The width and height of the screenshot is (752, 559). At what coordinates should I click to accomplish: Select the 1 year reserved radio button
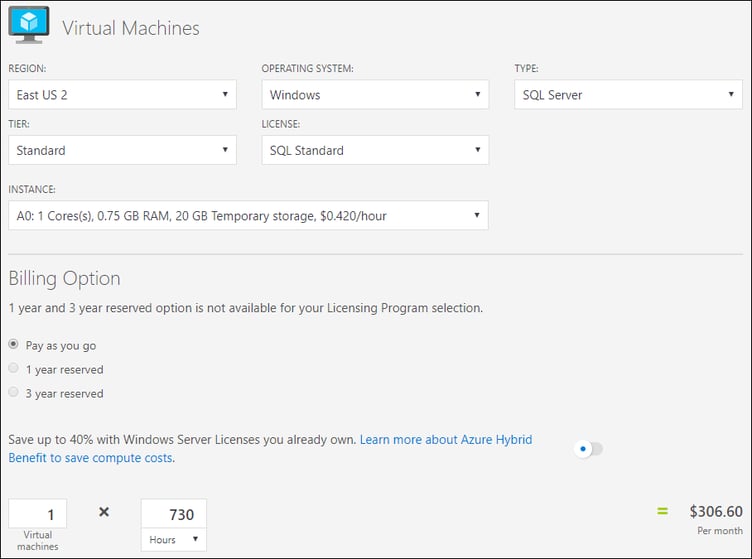coord(13,368)
